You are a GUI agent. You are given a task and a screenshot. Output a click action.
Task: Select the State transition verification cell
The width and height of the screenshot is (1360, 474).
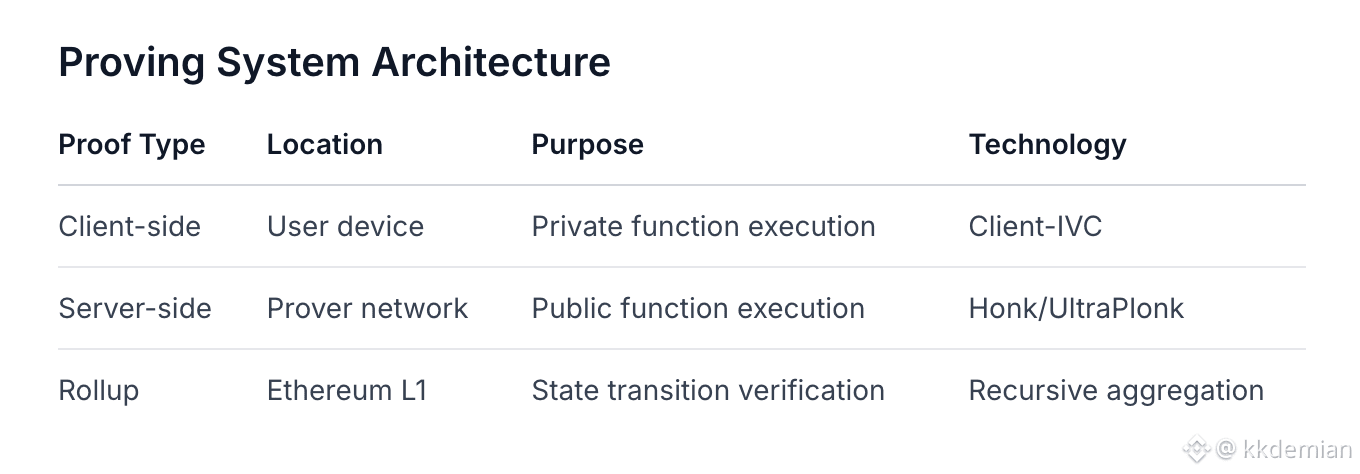pyautogui.click(x=708, y=390)
